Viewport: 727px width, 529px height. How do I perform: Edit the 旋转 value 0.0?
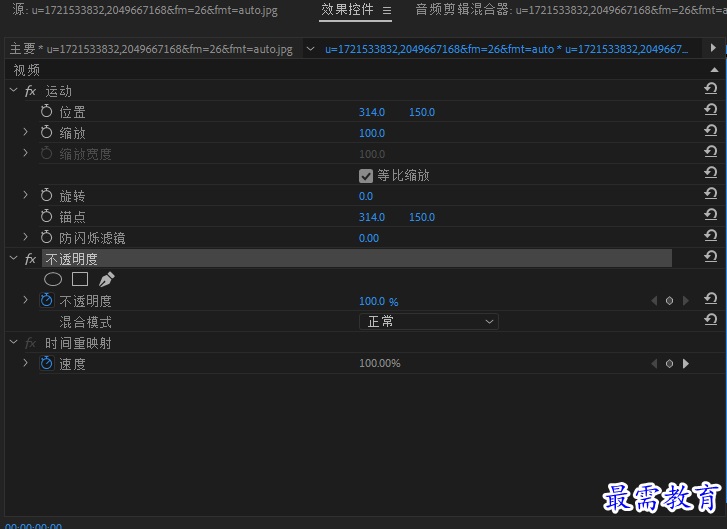click(x=366, y=196)
